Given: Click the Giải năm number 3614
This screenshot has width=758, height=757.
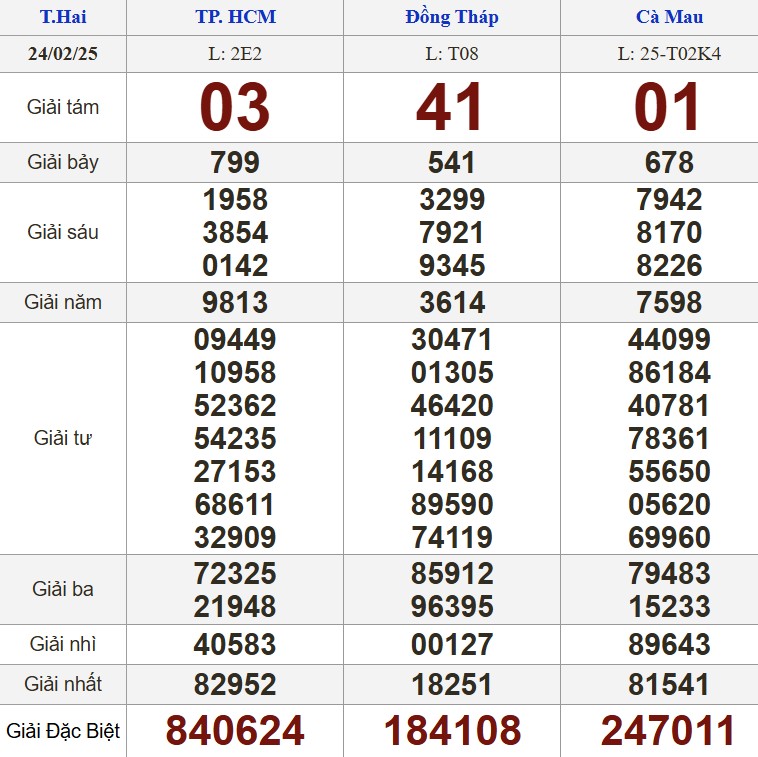Looking at the screenshot, I should [452, 302].
